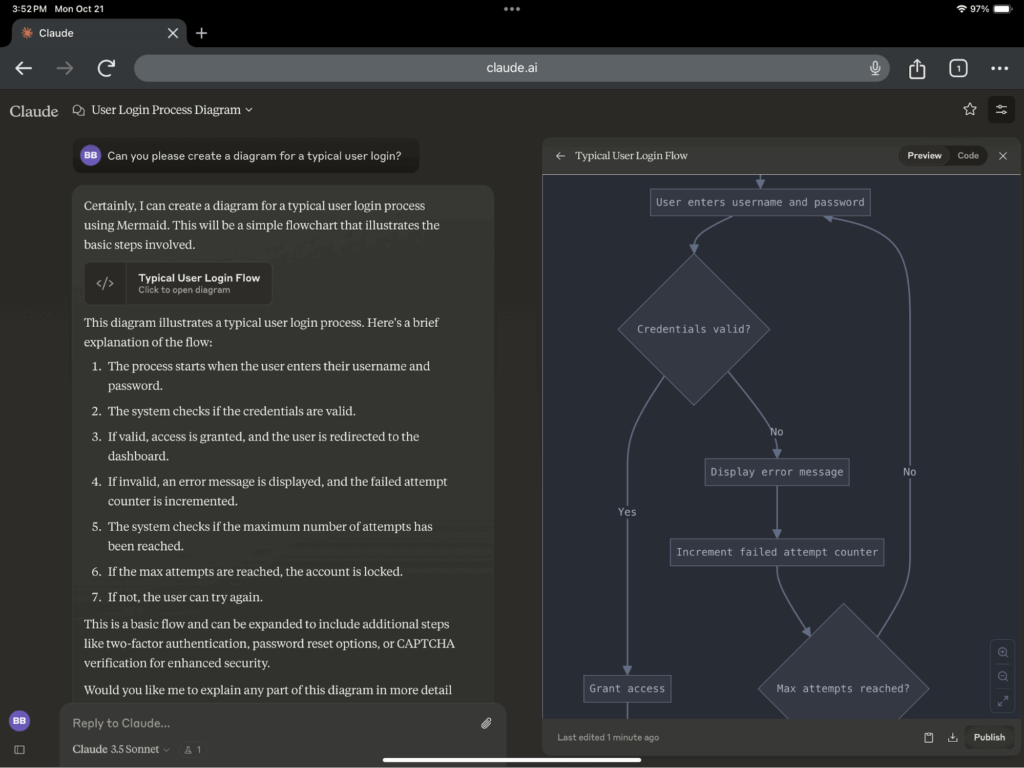Open Claude 3.5 Sonnet model selector
Viewport: 1024px width, 768px height.
pyautogui.click(x=120, y=749)
